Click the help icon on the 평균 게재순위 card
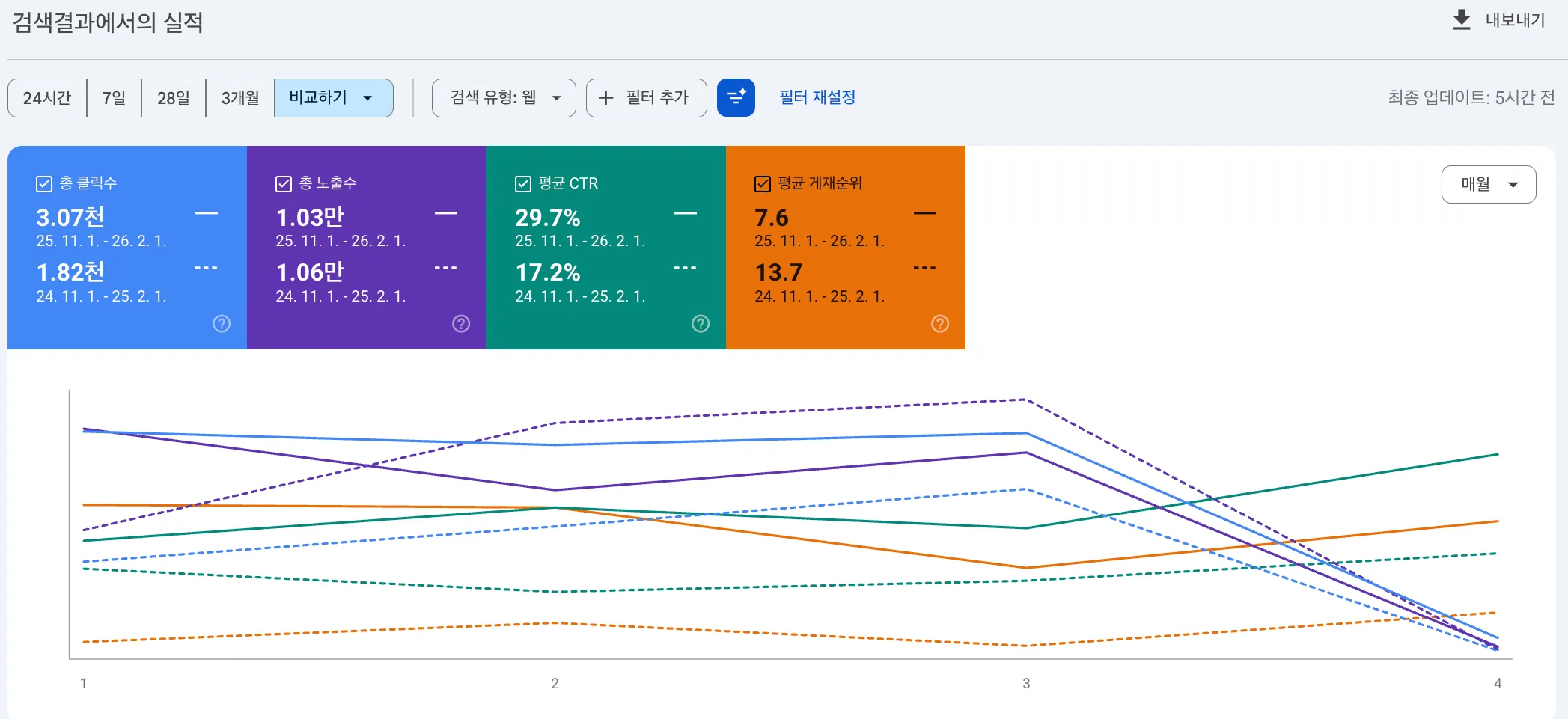The image size is (1568, 719). 940,324
